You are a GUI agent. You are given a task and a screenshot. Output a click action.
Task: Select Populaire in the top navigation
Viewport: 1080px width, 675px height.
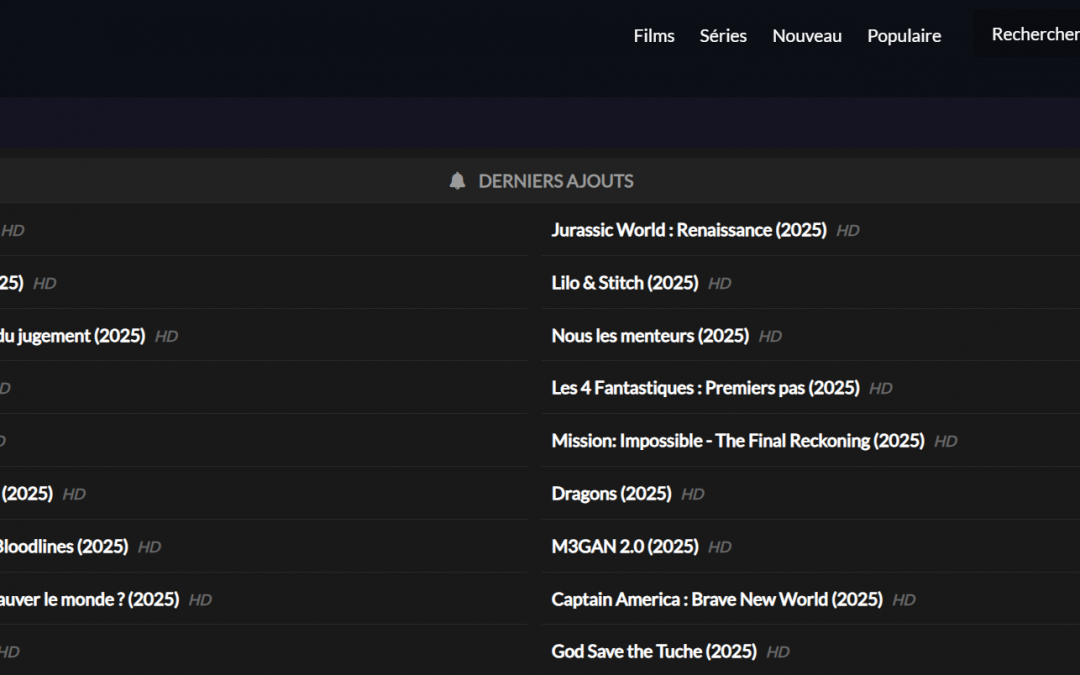(904, 36)
